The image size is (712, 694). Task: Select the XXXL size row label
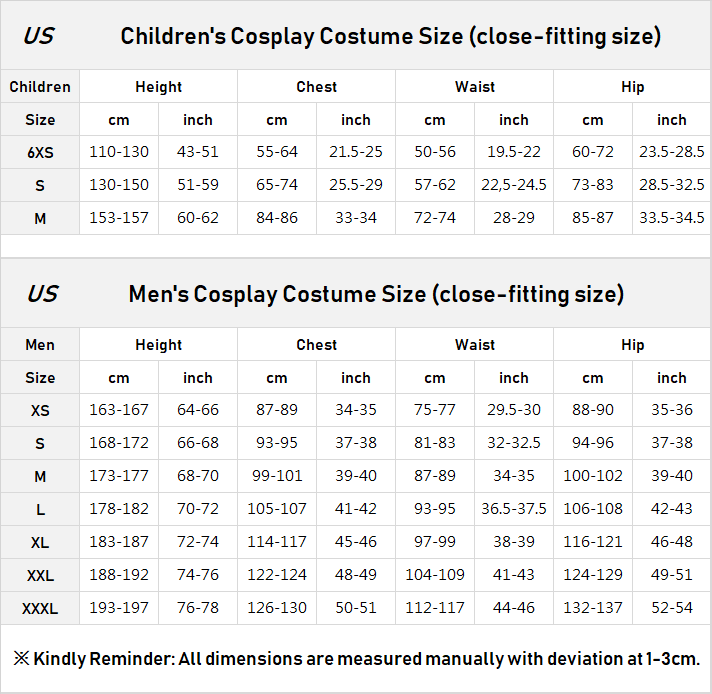[x=40, y=608]
